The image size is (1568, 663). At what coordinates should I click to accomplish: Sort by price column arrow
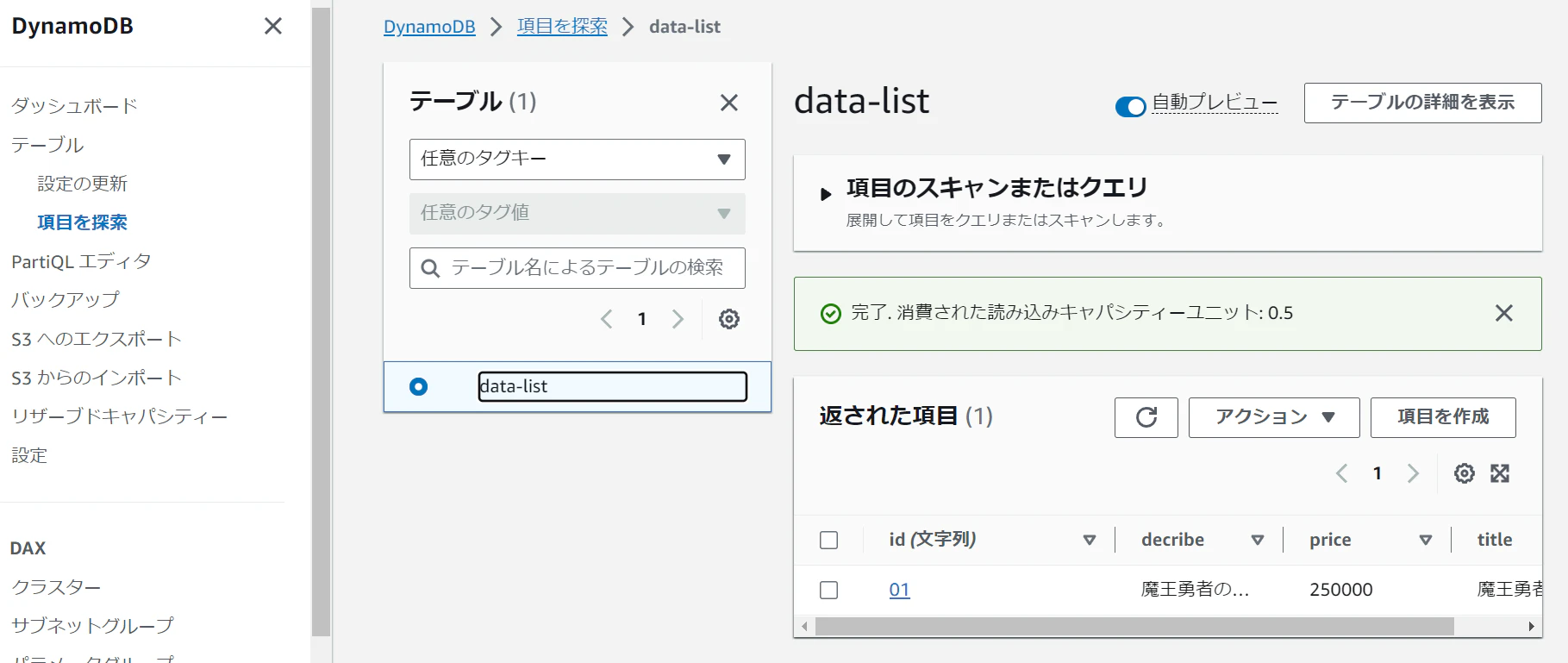click(x=1426, y=540)
